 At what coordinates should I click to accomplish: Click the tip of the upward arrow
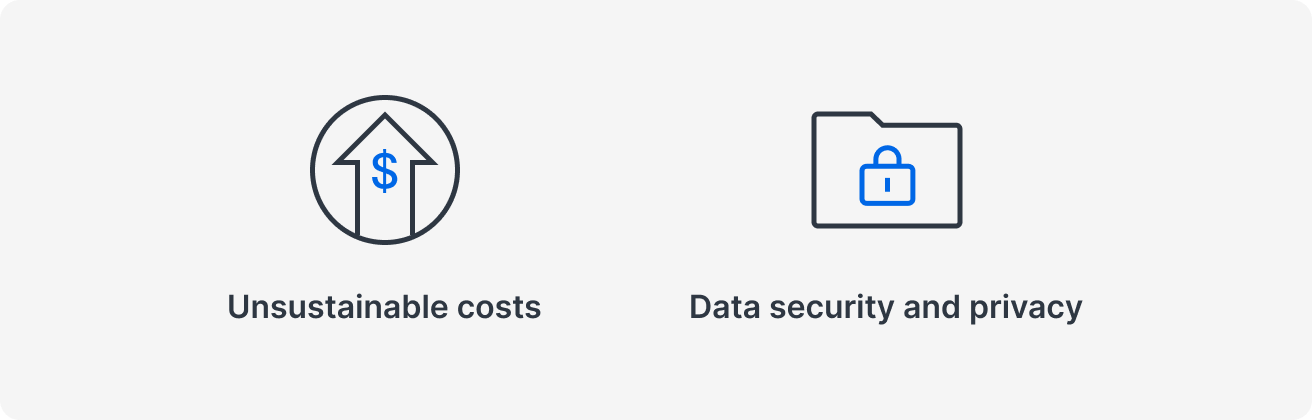pos(384,119)
